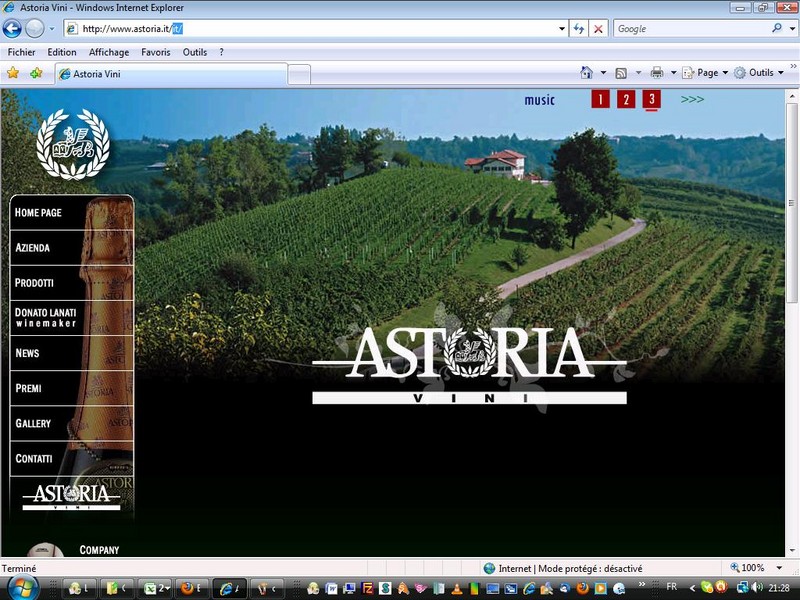The height and width of the screenshot is (600, 800).
Task: Open the News section link
Action: click(71, 353)
